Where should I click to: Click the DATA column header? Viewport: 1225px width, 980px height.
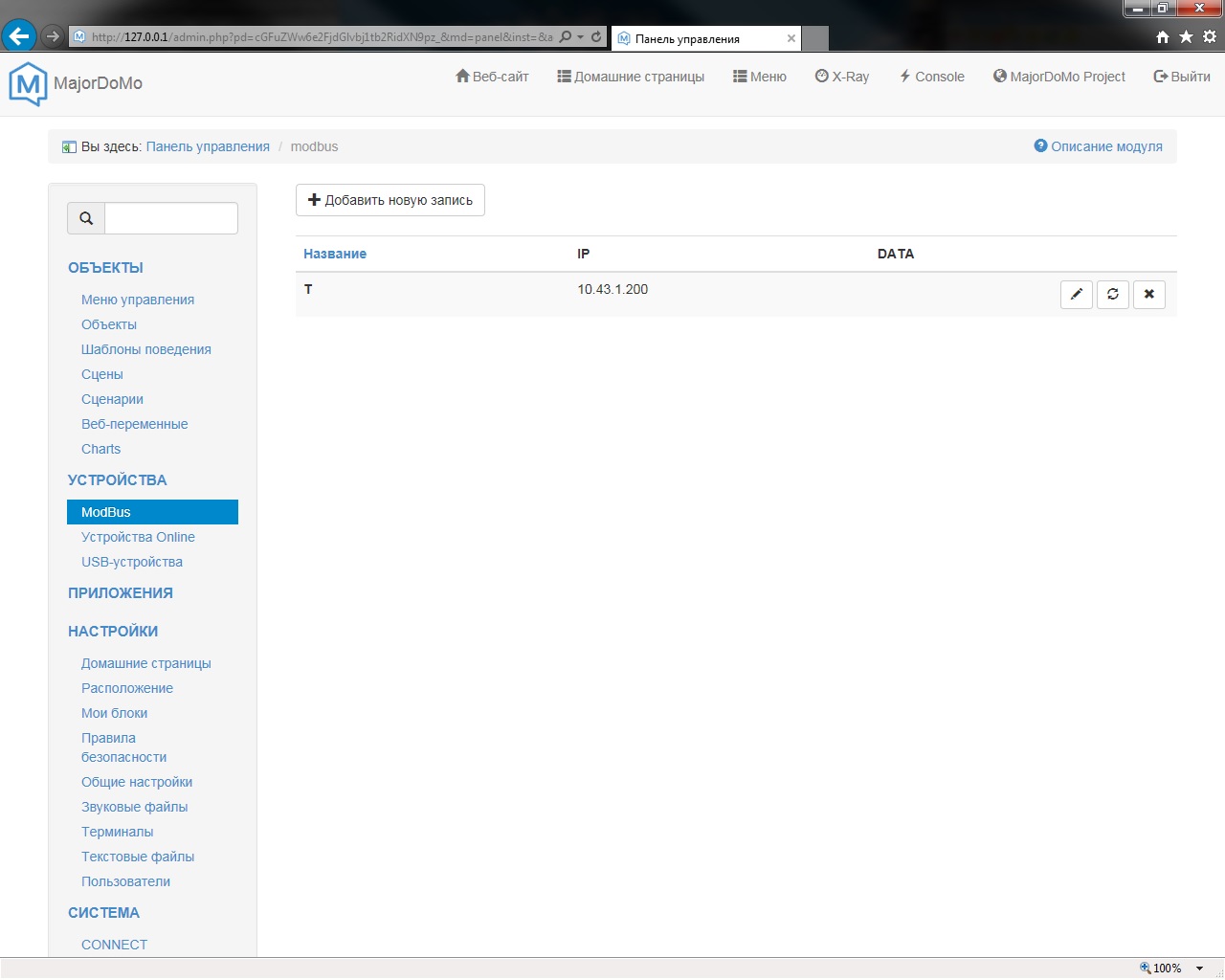point(896,254)
